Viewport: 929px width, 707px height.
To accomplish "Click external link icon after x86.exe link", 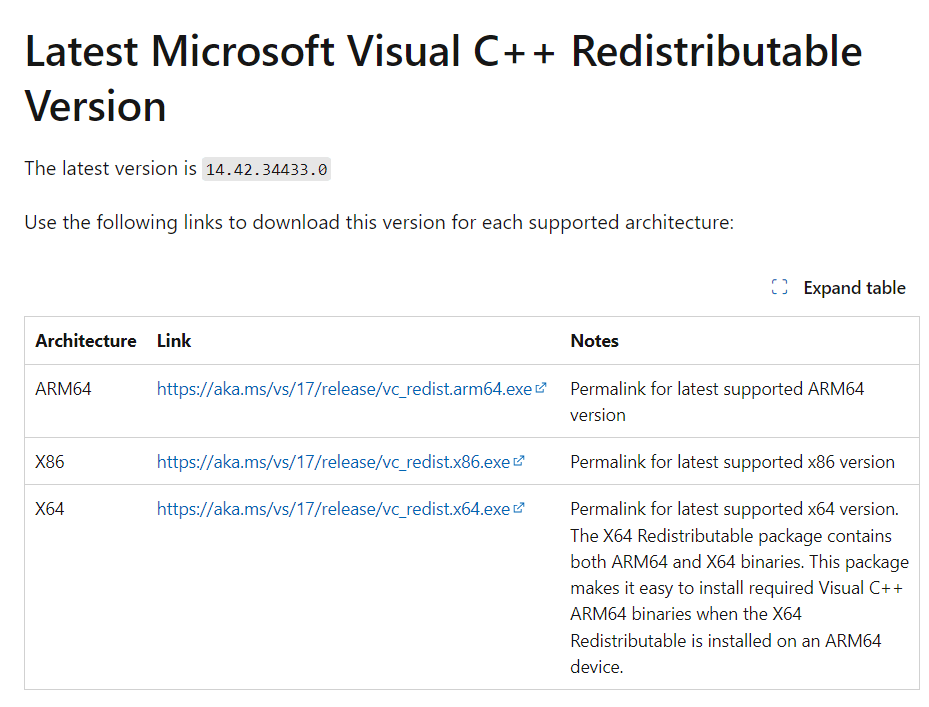I will (519, 460).
